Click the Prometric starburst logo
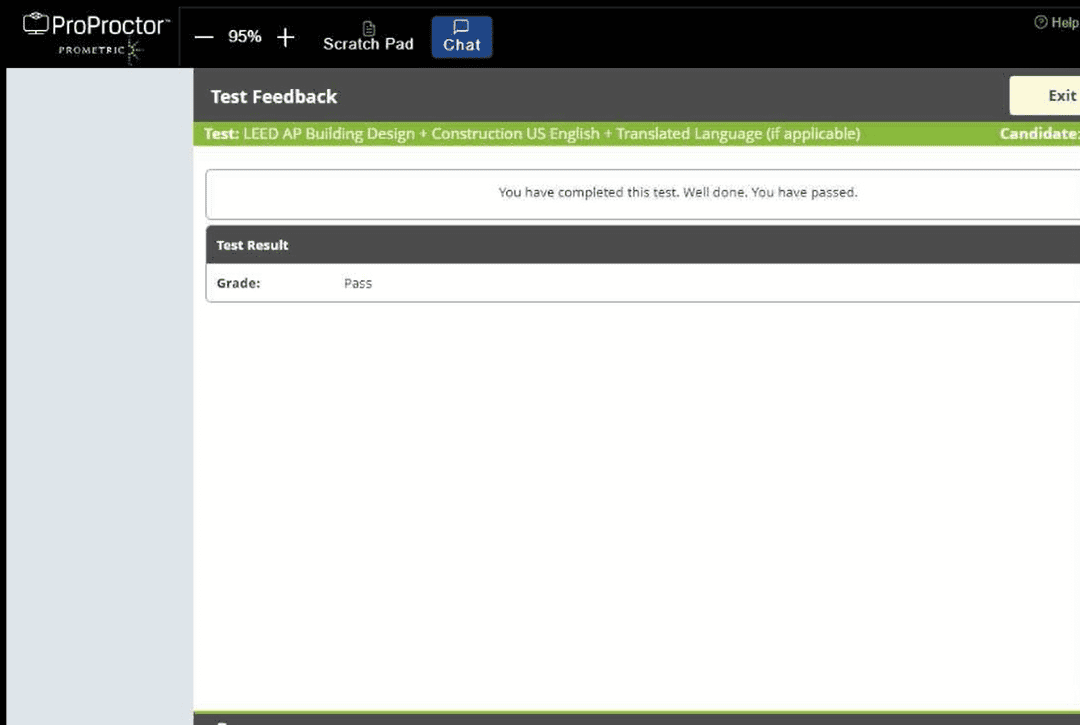The height and width of the screenshot is (725, 1080). 133,51
